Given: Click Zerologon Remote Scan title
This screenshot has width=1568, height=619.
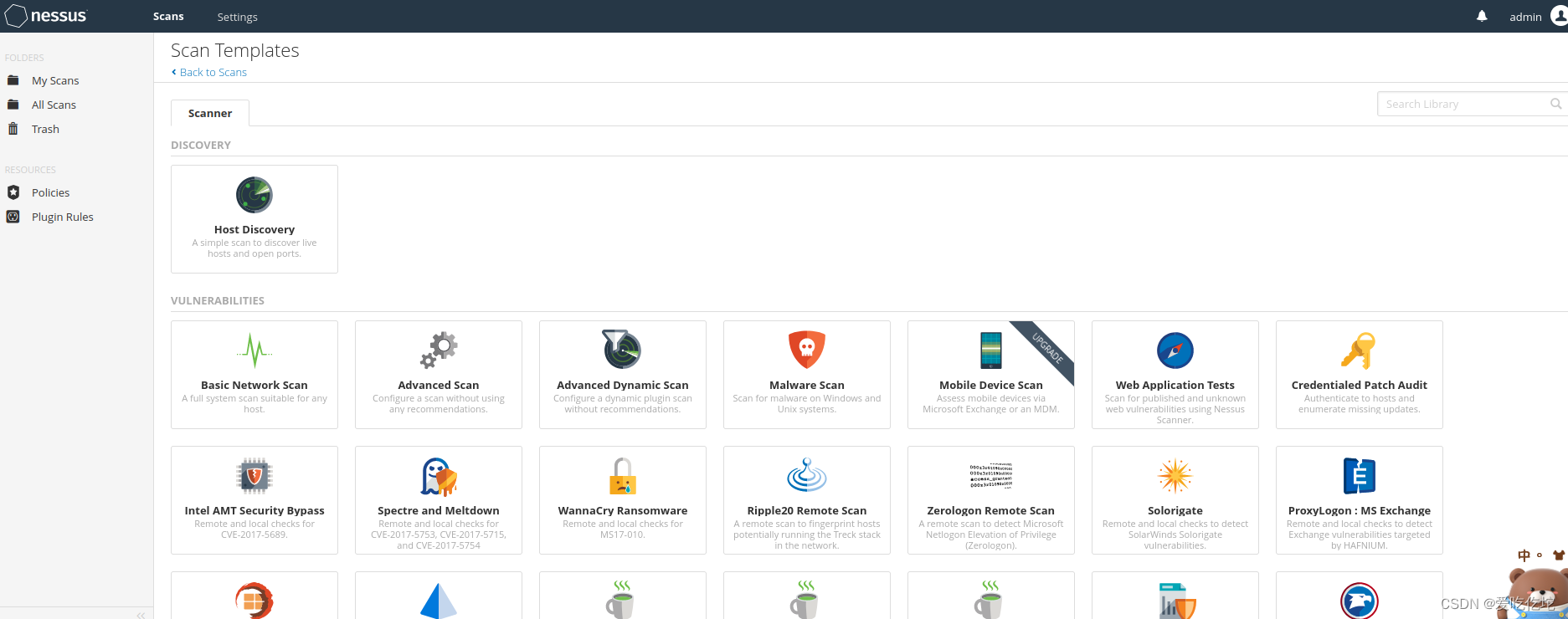Looking at the screenshot, I should [991, 510].
